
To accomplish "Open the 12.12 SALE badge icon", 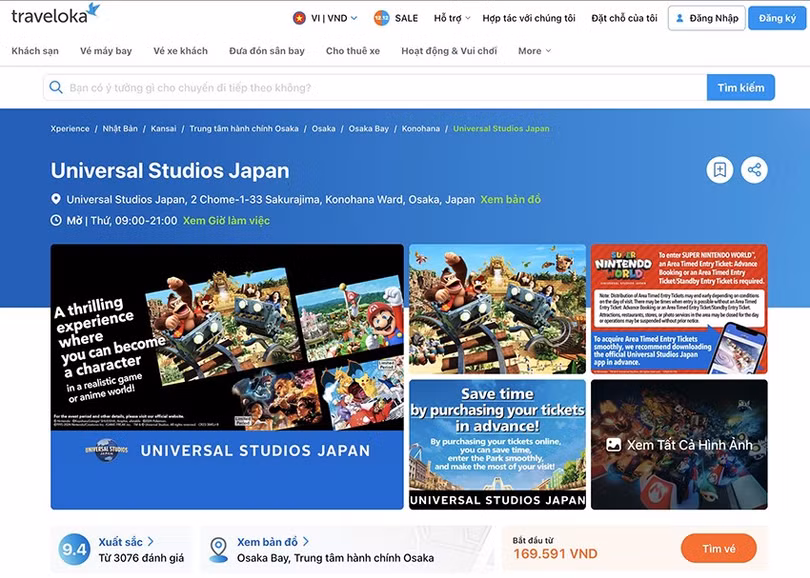I will 381,18.
